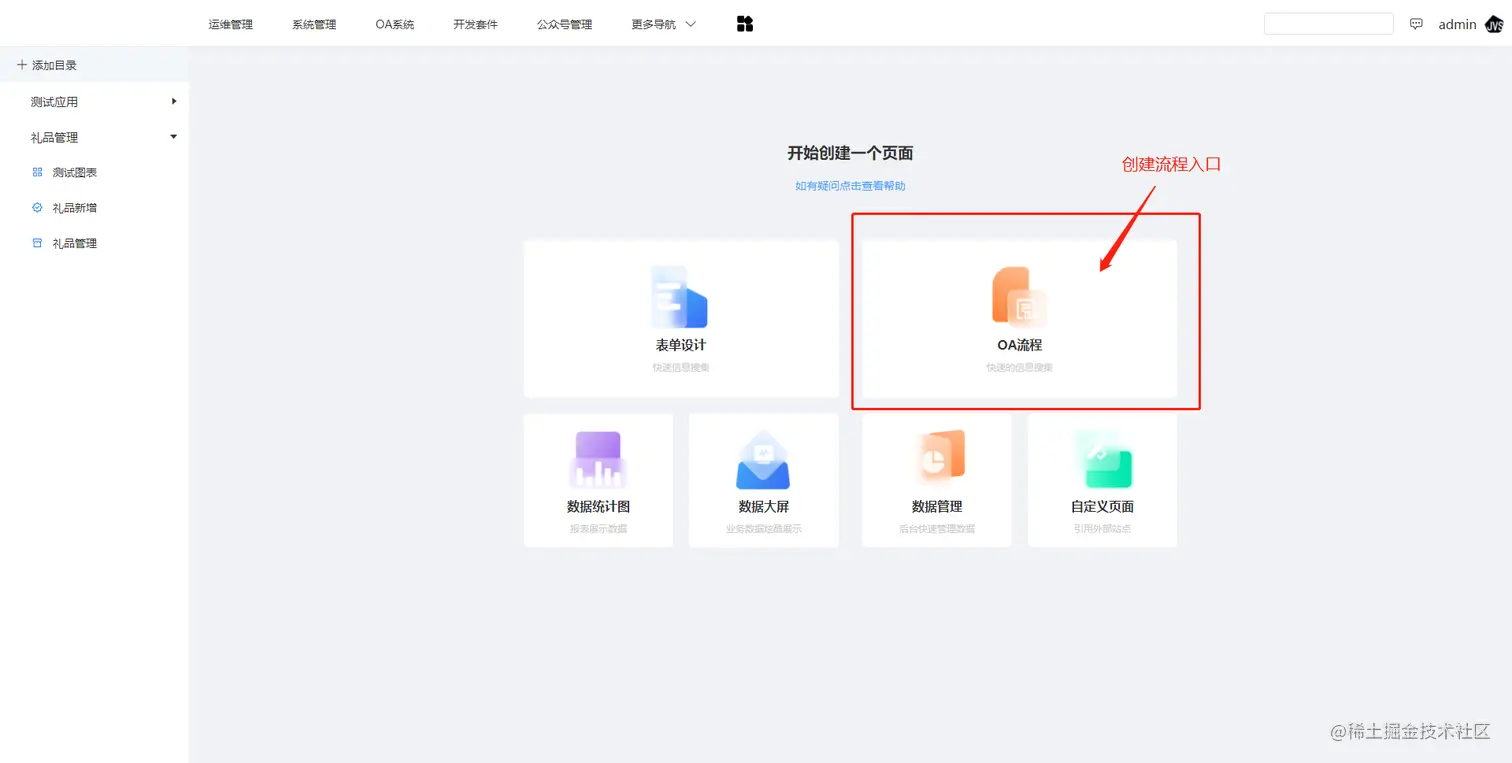This screenshot has height=763, width=1512.
Task: Collapse the 礼品管理 directory arrow
Action: tap(174, 137)
